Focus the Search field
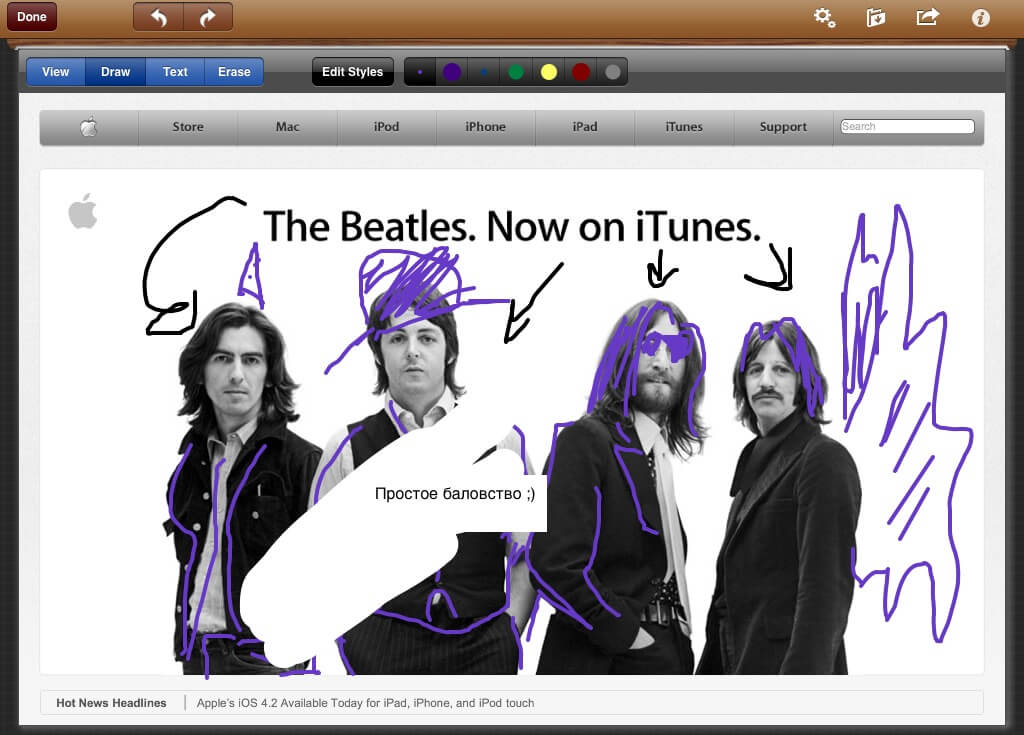This screenshot has height=735, width=1024. pos(907,126)
